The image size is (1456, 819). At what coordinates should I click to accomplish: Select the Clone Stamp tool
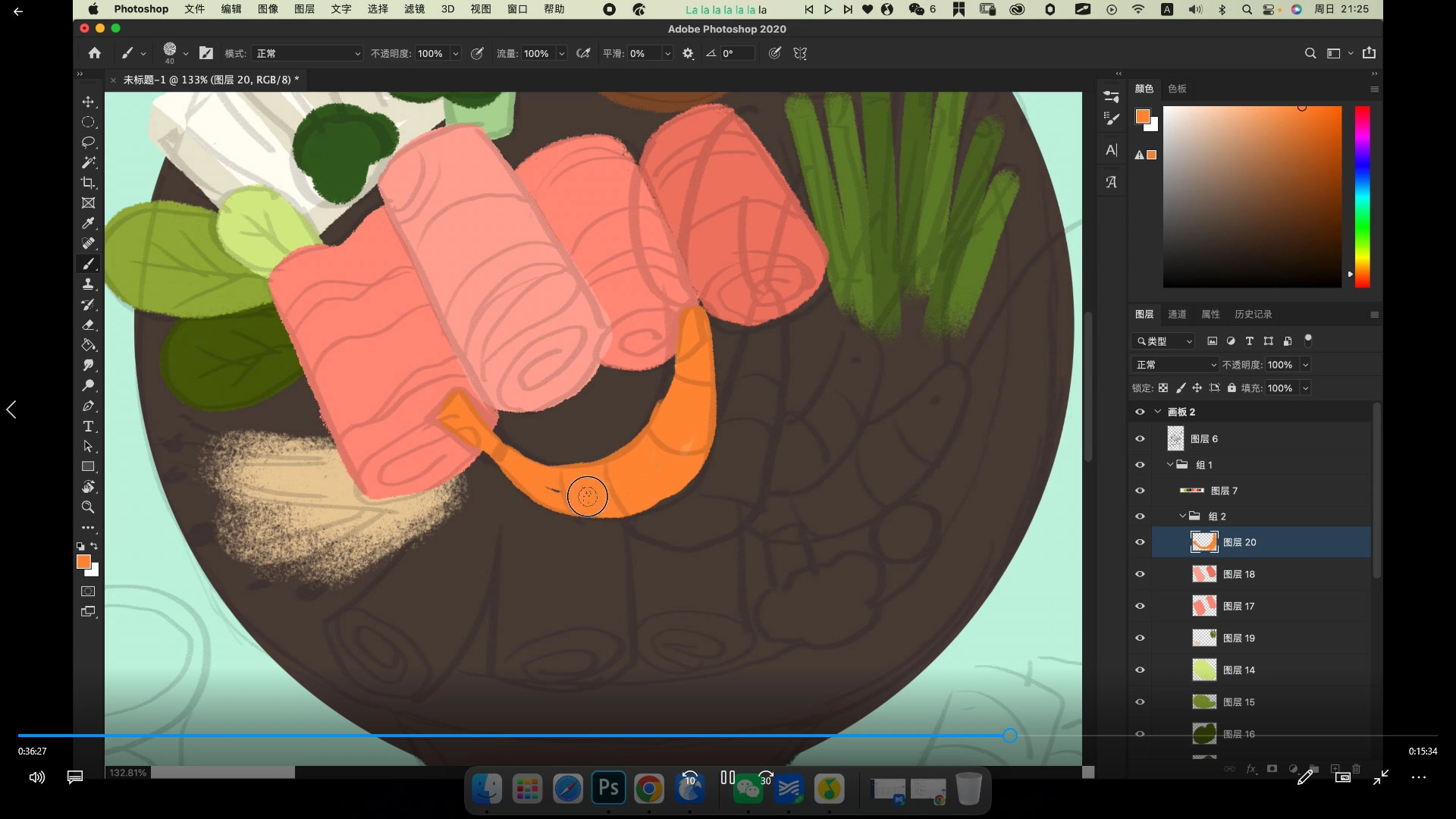click(88, 284)
